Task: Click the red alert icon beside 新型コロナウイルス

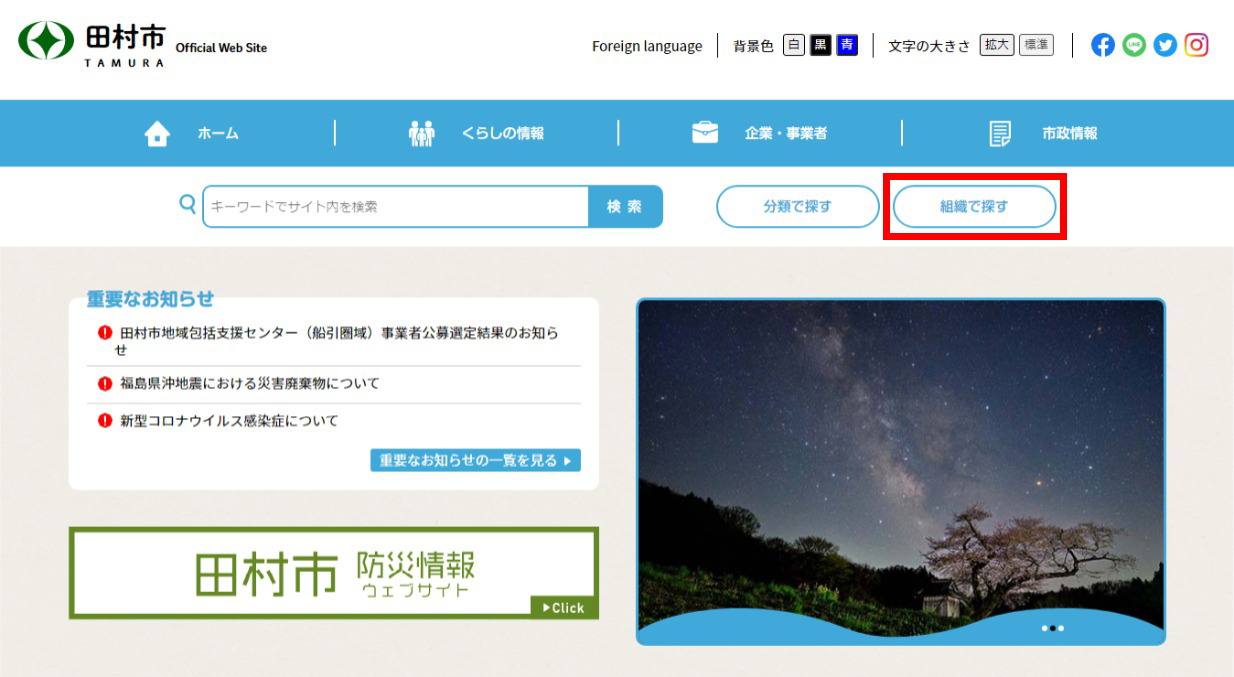Action: (x=104, y=421)
